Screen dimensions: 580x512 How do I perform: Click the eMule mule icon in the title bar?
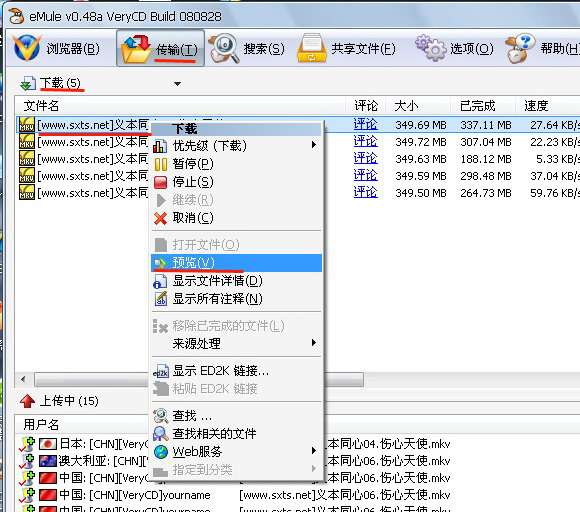17,16
